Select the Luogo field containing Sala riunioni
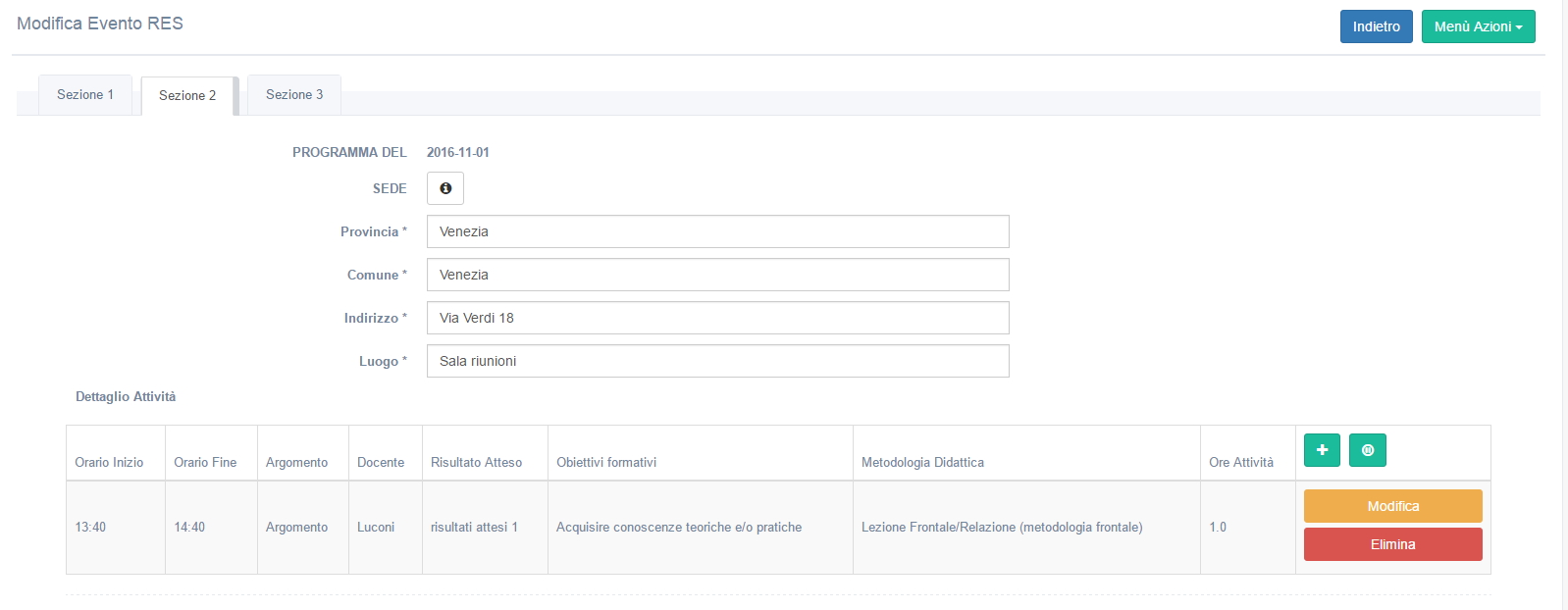The width and height of the screenshot is (1568, 610). [717, 361]
